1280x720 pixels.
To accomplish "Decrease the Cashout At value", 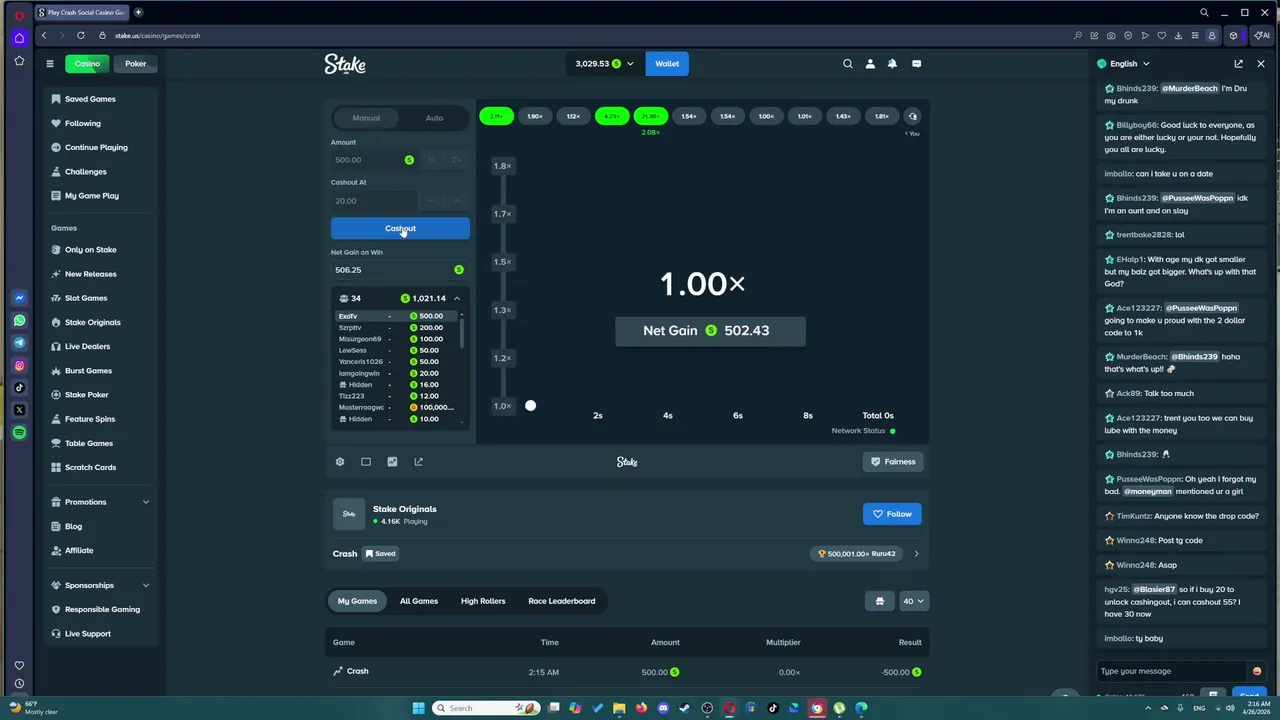I will click(x=432, y=201).
